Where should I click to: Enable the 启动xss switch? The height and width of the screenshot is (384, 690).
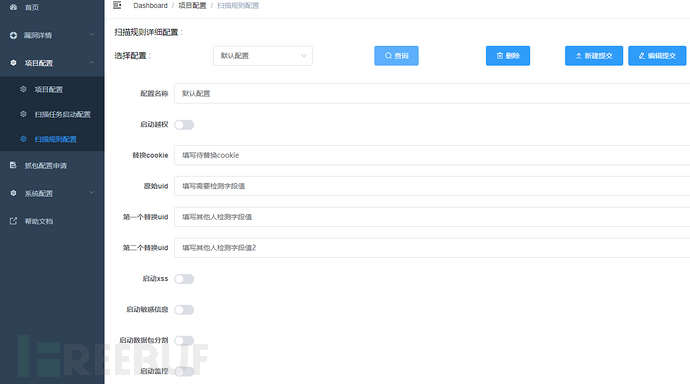tap(184, 279)
